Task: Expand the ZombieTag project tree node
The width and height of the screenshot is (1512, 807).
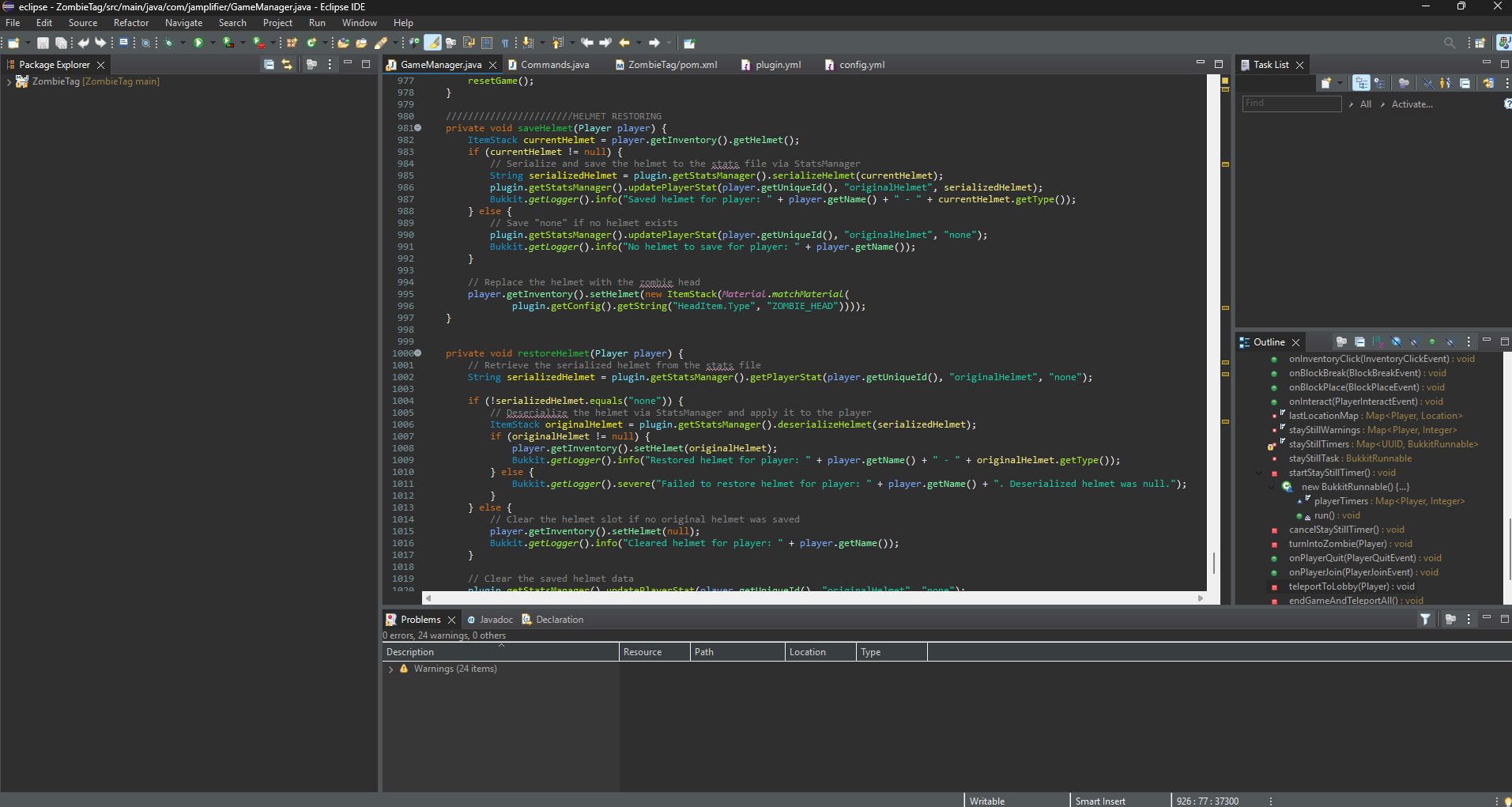Action: [9, 81]
